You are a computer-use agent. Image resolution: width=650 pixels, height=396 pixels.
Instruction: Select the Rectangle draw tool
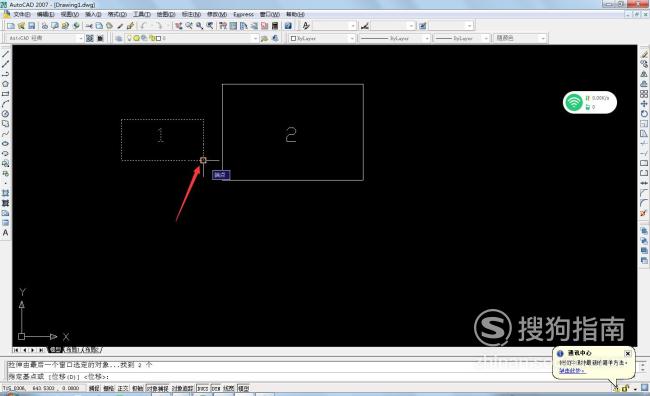5,94
